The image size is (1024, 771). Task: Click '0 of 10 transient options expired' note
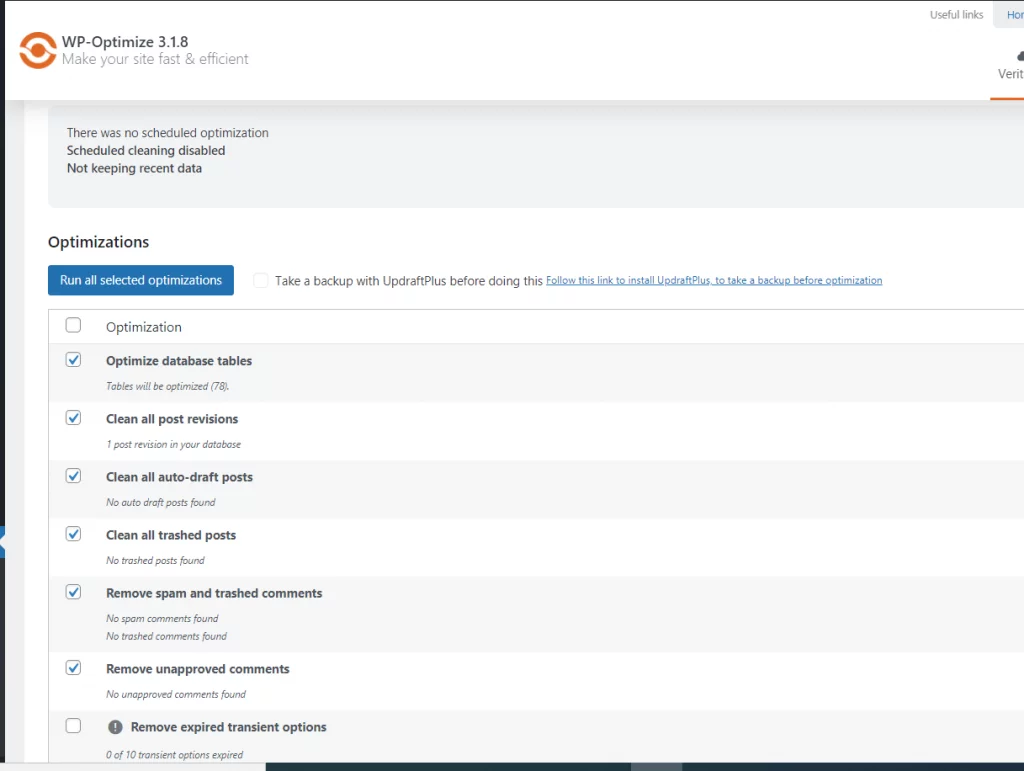[174, 755]
